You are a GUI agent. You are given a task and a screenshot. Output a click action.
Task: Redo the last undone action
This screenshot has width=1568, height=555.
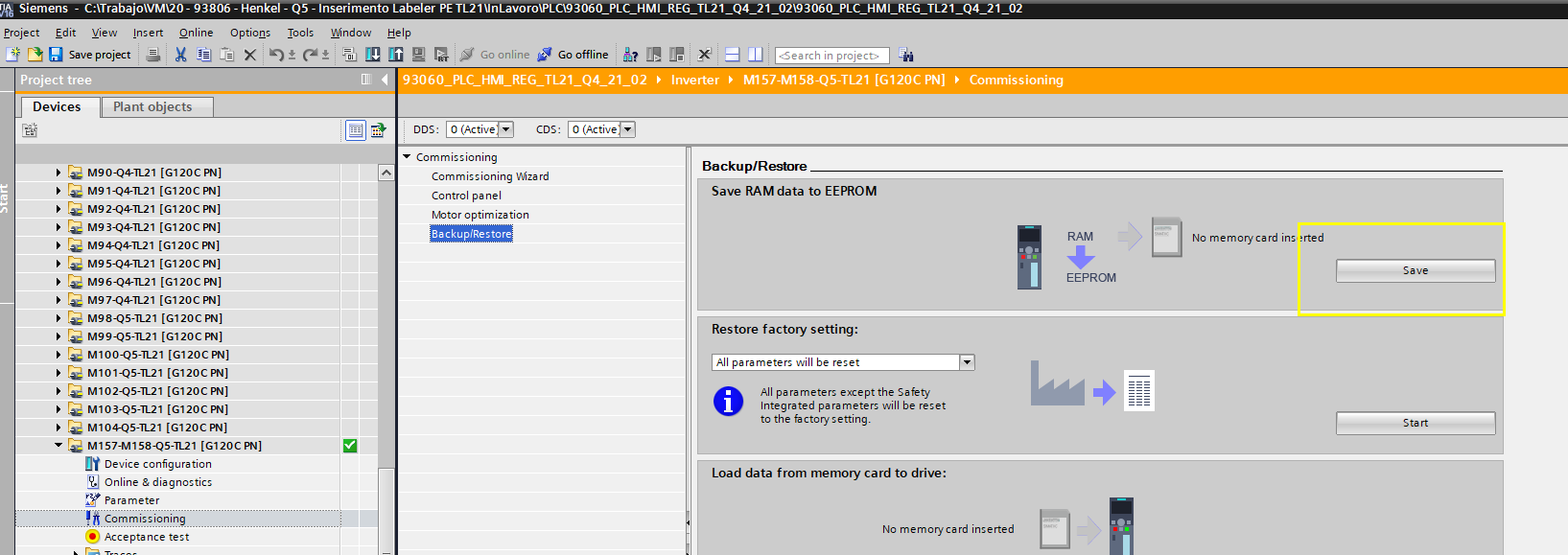coord(310,55)
